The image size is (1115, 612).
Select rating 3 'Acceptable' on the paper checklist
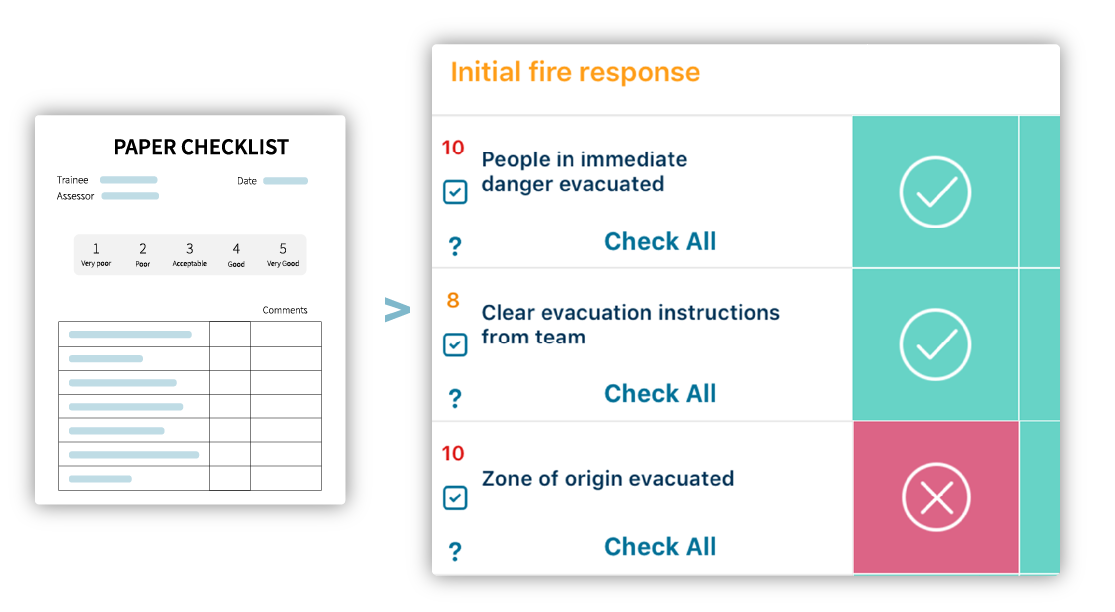click(x=189, y=253)
